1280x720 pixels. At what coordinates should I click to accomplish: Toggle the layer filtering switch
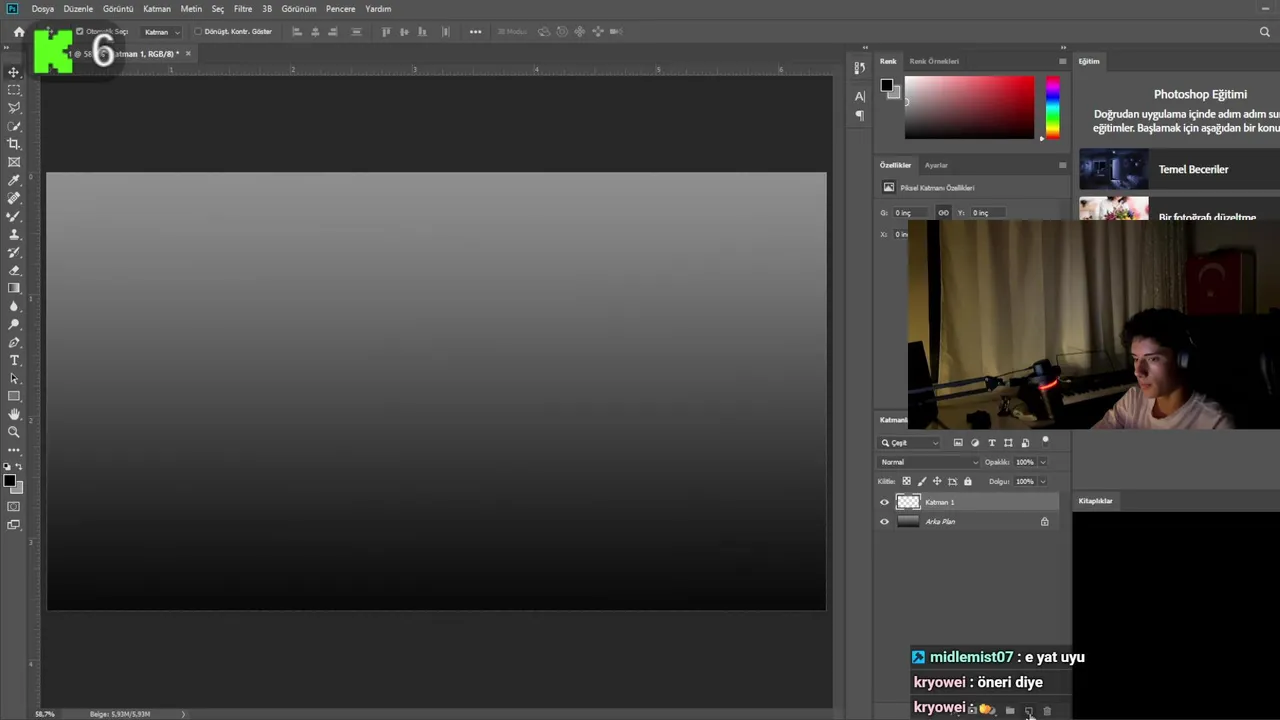(x=1045, y=441)
